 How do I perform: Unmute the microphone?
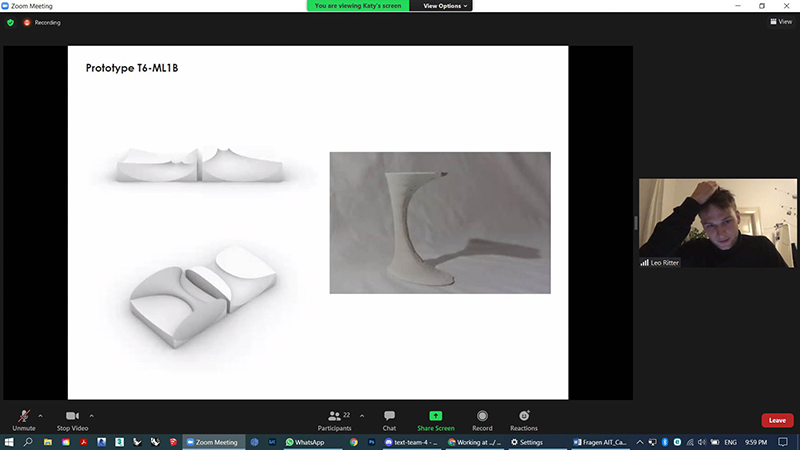point(23,420)
